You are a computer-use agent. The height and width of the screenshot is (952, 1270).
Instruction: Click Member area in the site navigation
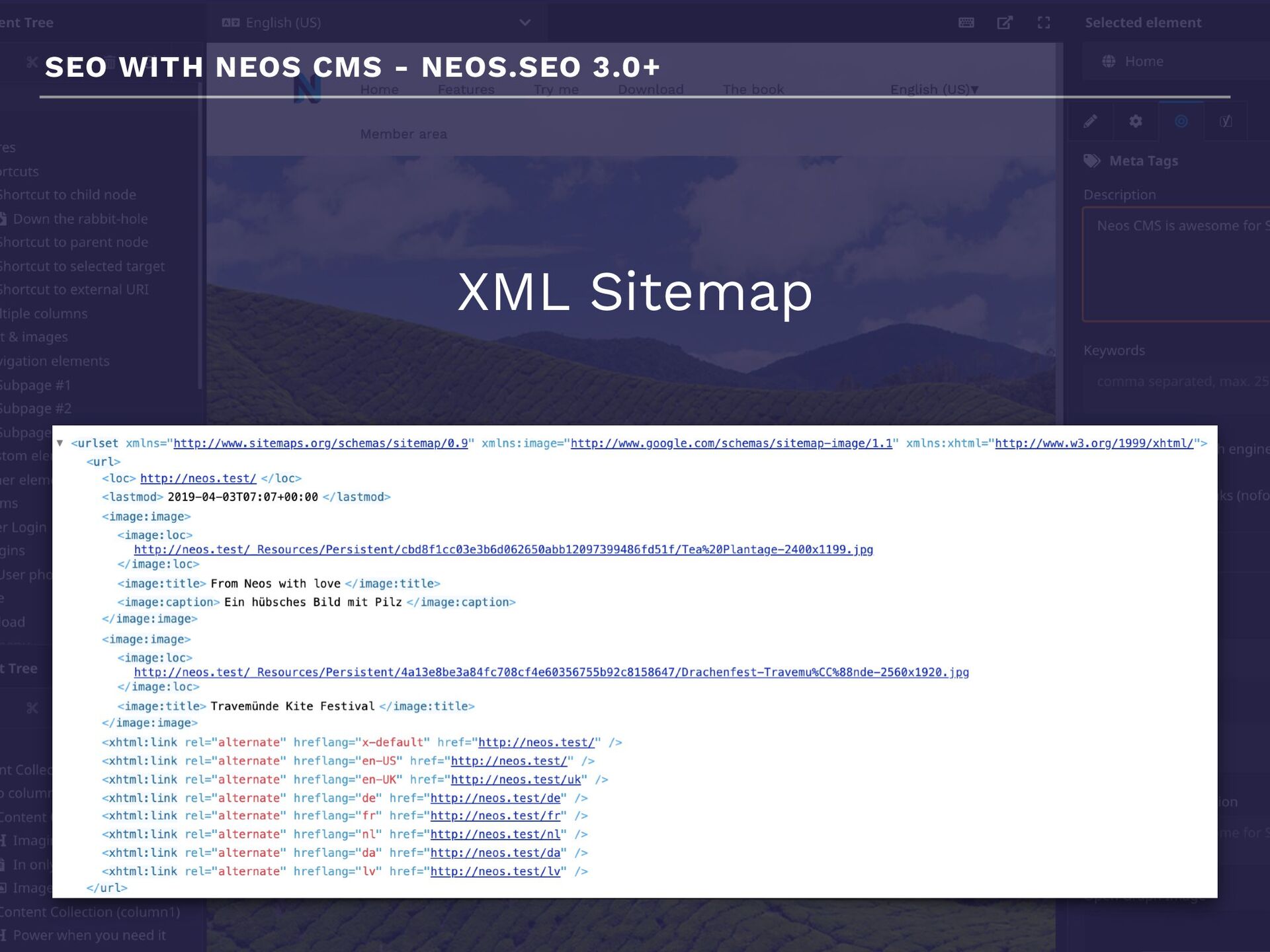(403, 134)
